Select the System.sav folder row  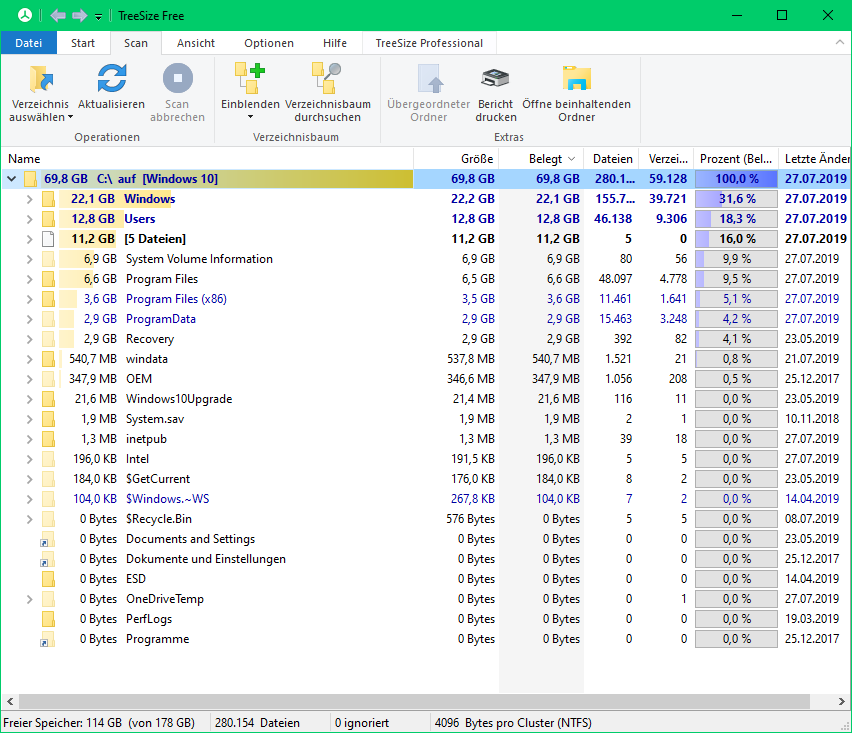tap(426, 419)
